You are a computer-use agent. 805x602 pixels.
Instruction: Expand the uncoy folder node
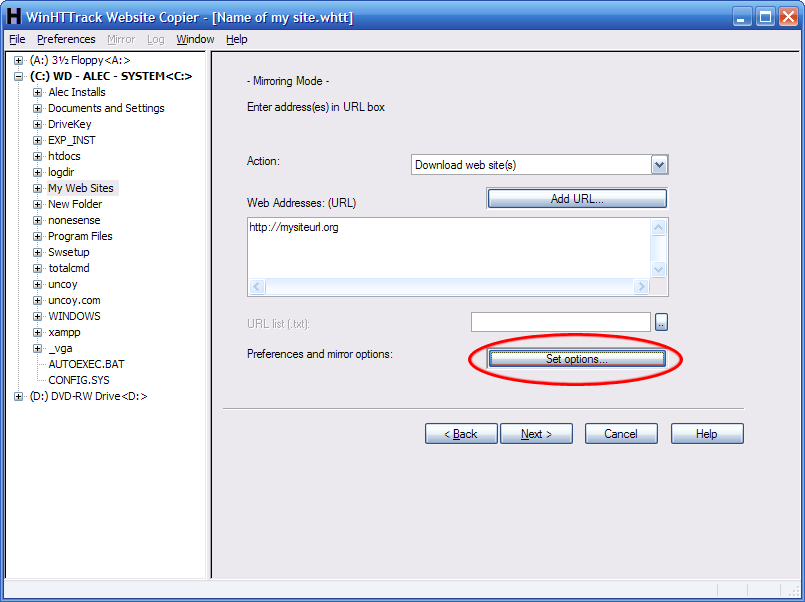coord(37,284)
